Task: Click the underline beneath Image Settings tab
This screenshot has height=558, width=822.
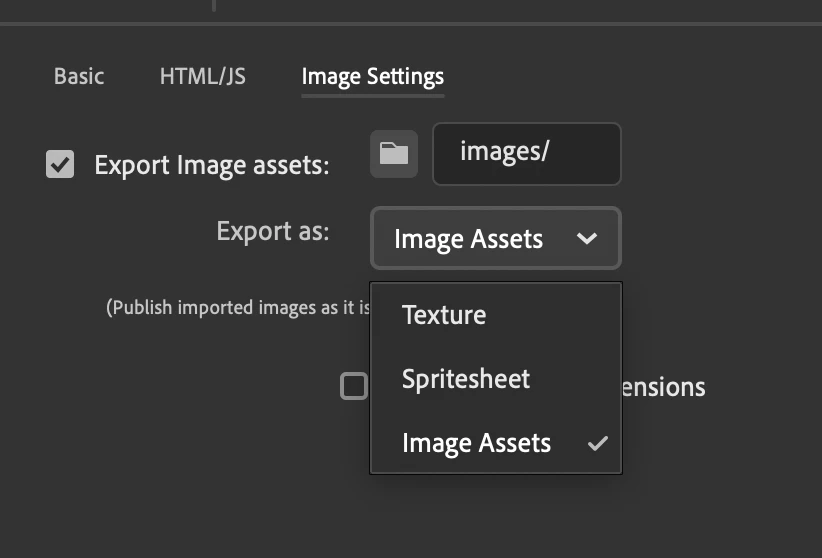Action: point(372,96)
